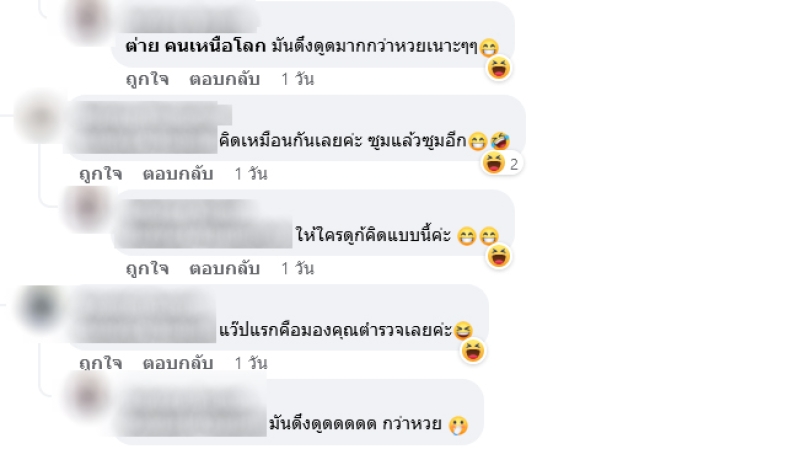Open '1 วัน' timestamp under 'ให้ใครดูก้คิดแบบนี้ค่ะ' comment
Image resolution: width=800 pixels, height=449 pixels.
coord(297,268)
